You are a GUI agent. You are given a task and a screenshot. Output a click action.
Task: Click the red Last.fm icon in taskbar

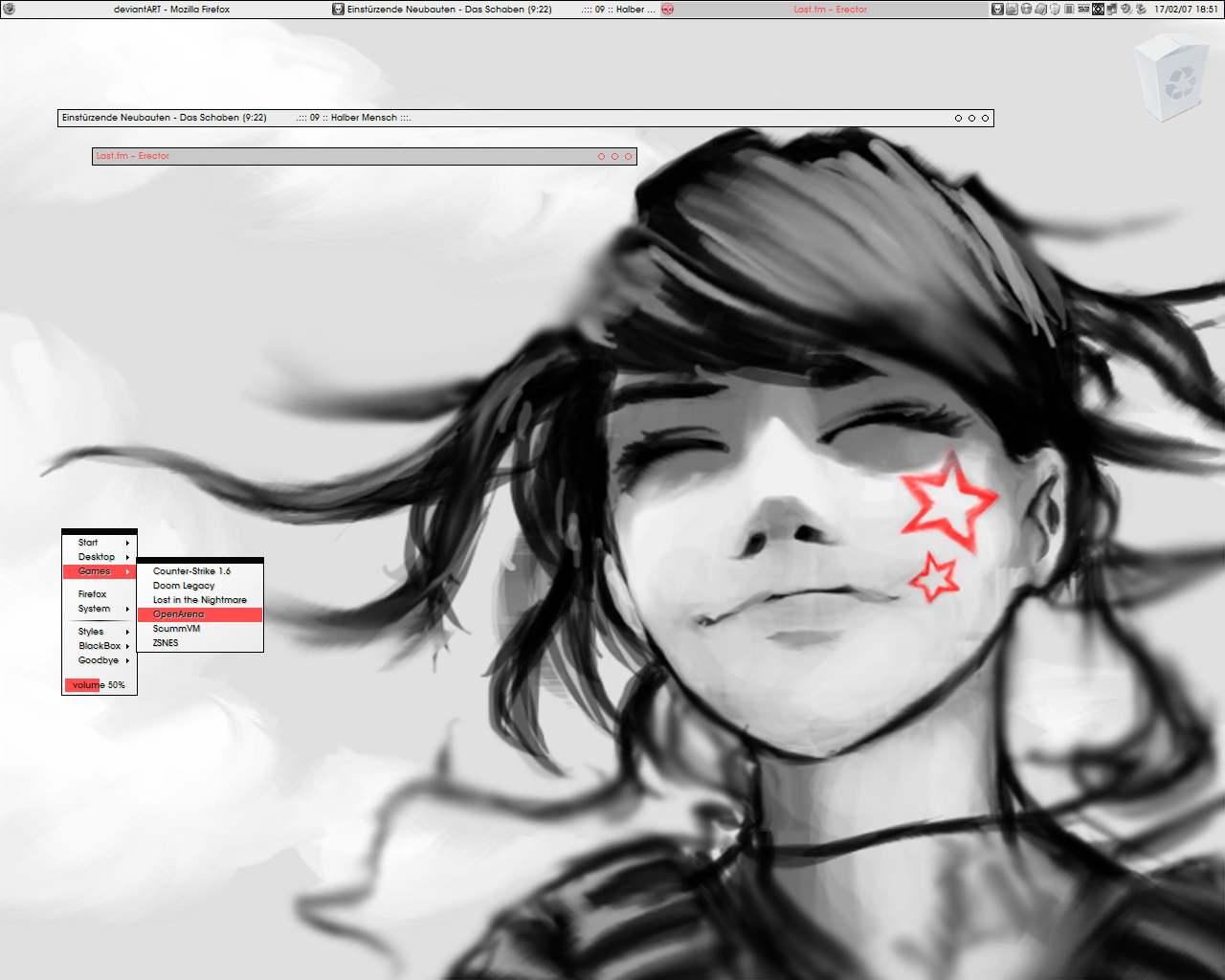pyautogui.click(x=668, y=9)
